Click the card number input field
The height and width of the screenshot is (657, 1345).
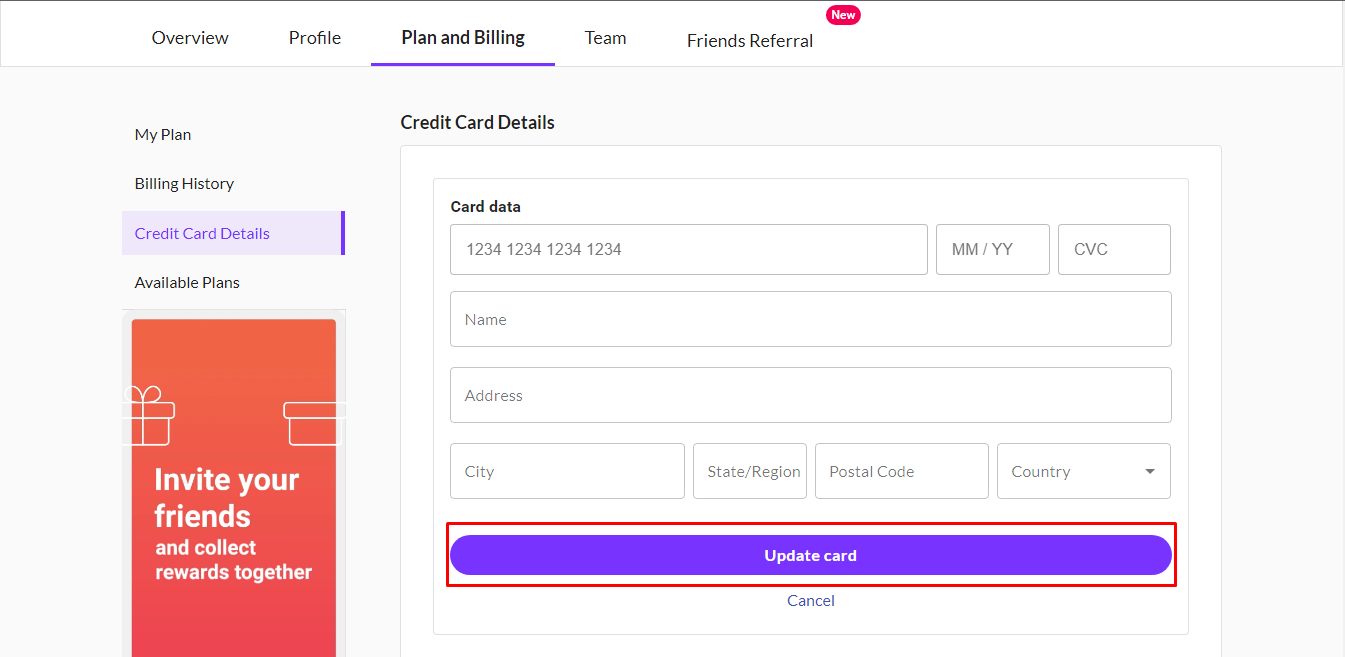pyautogui.click(x=688, y=249)
